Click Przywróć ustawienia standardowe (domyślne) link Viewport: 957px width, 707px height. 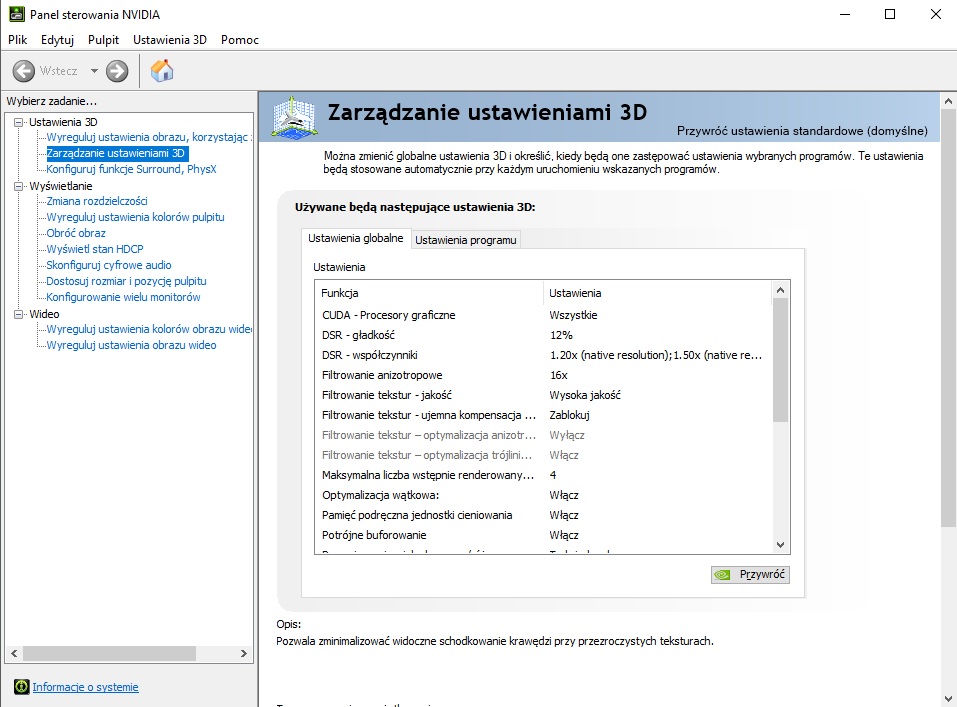pyautogui.click(x=802, y=131)
